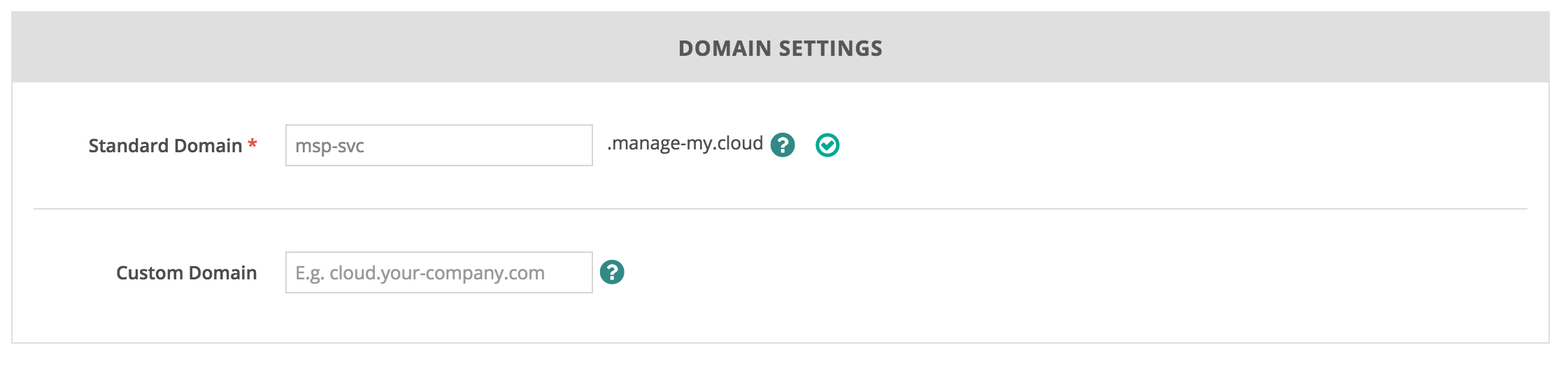The width and height of the screenshot is (1568, 366).
Task: Place cursor on msp-svc text
Action: [329, 147]
